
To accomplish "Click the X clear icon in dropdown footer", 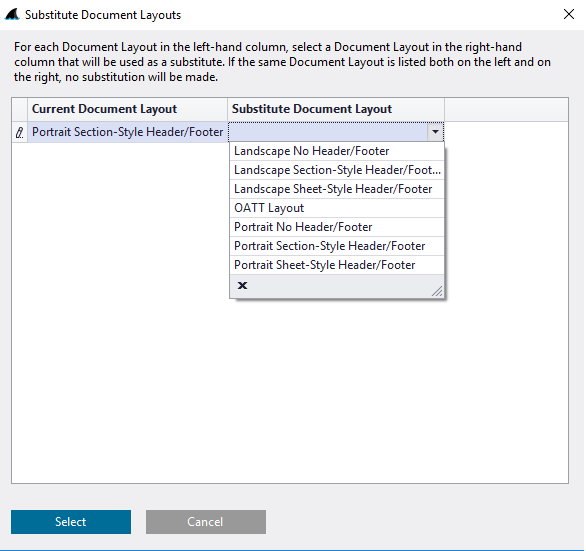I will (242, 286).
